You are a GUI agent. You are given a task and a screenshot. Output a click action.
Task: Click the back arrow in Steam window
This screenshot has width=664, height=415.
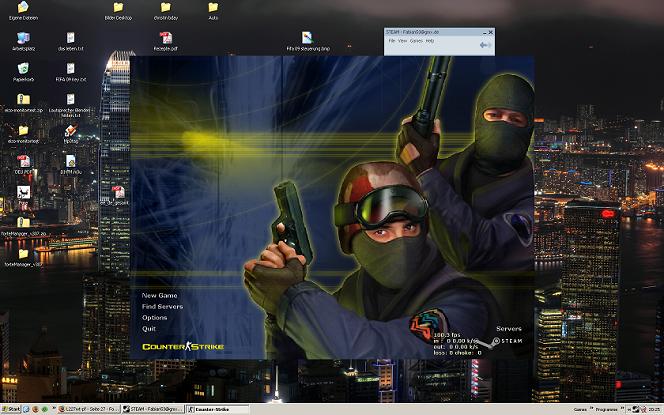click(485, 45)
